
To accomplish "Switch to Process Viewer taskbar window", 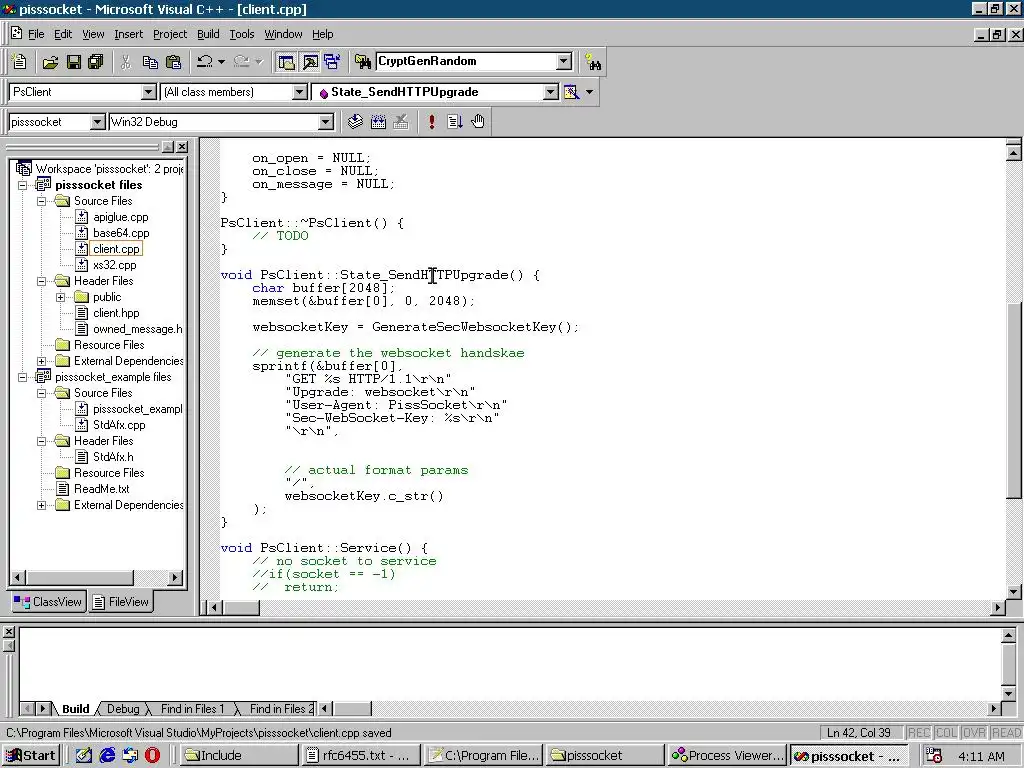I will pyautogui.click(x=728, y=756).
